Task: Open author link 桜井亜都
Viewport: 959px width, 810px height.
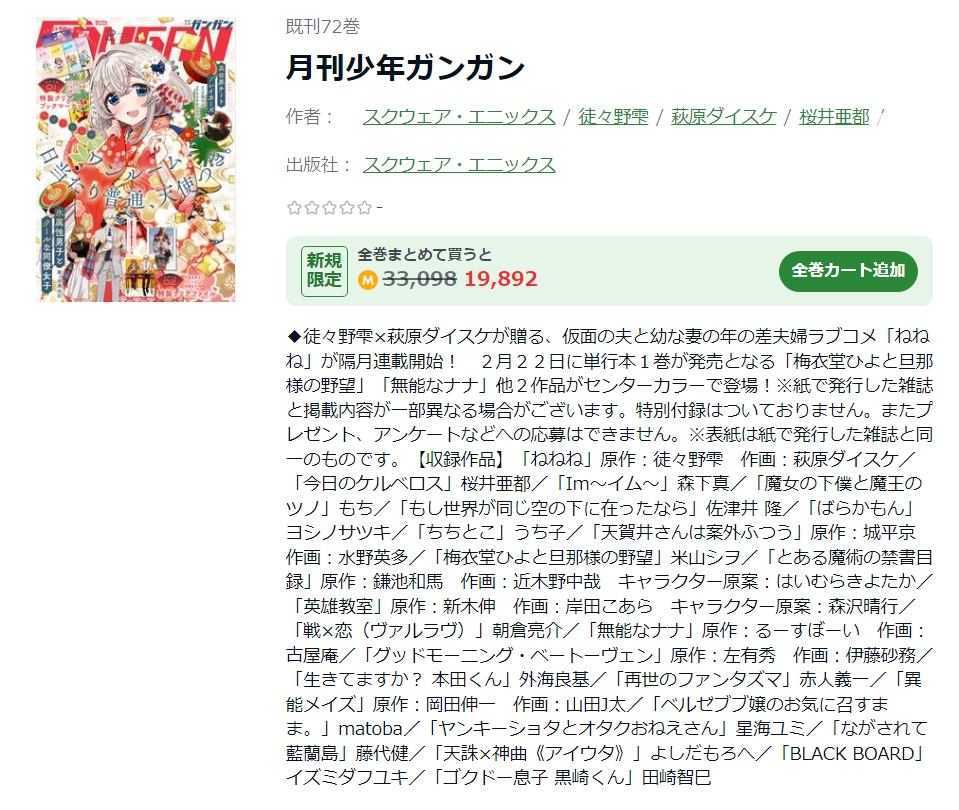Action: pyautogui.click(x=834, y=116)
